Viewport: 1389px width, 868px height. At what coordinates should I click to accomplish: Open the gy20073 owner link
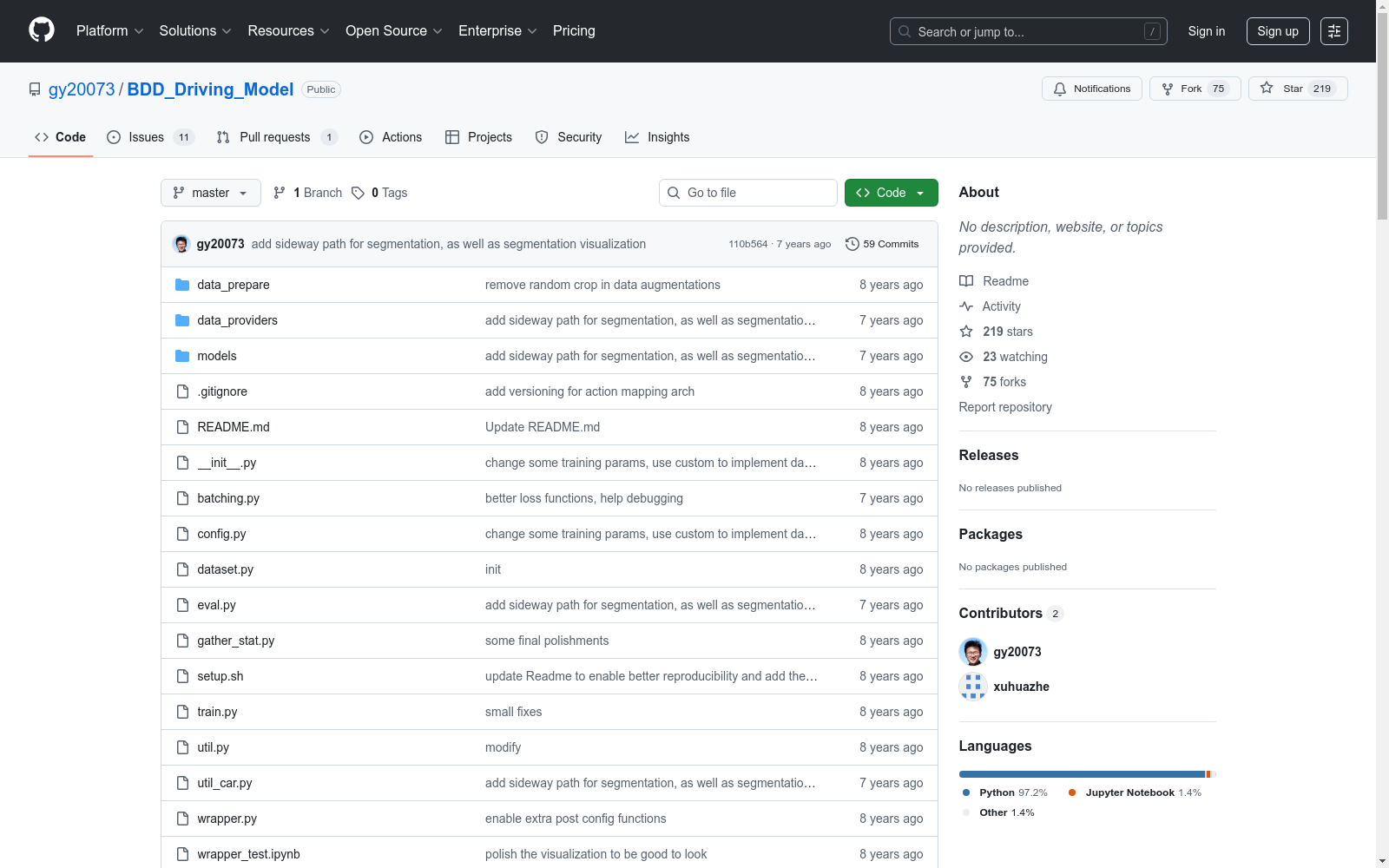(x=82, y=89)
